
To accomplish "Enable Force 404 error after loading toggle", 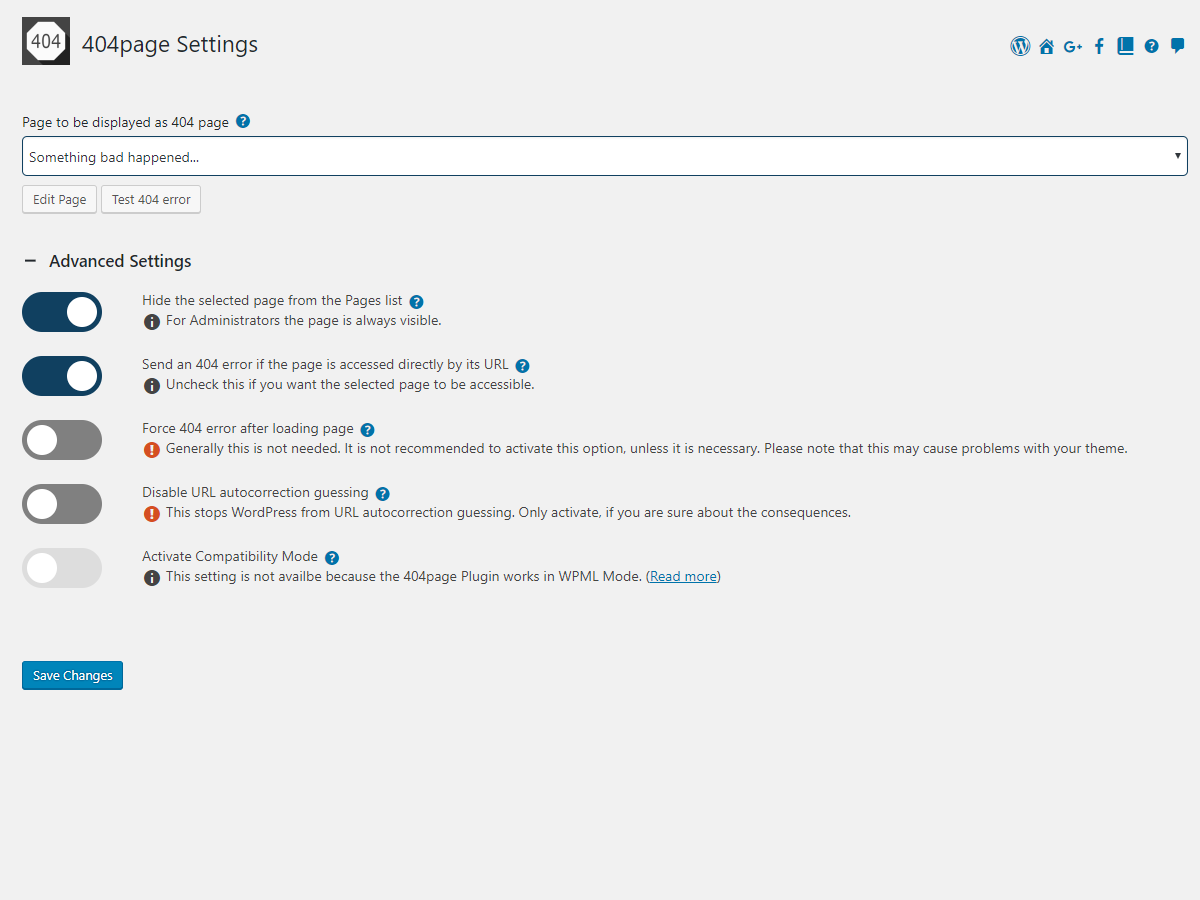I will click(62, 440).
